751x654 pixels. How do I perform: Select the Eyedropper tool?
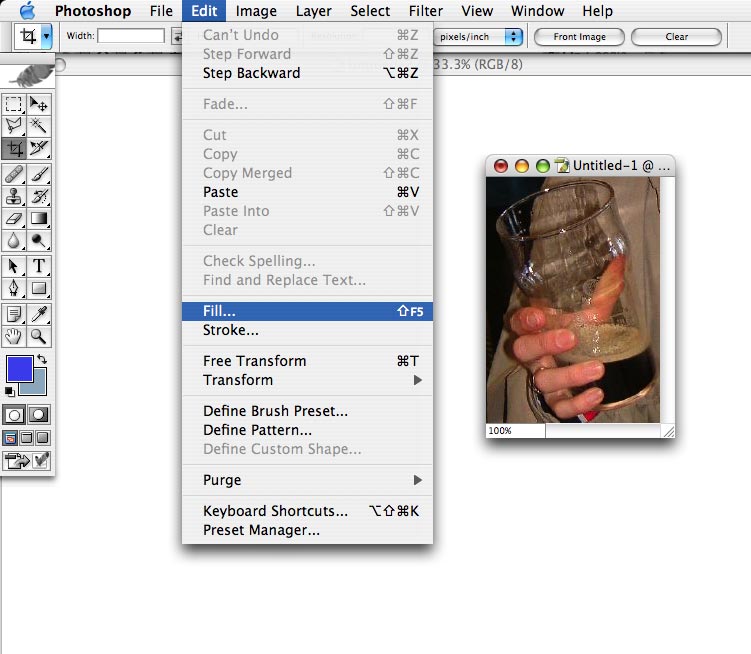click(39, 314)
